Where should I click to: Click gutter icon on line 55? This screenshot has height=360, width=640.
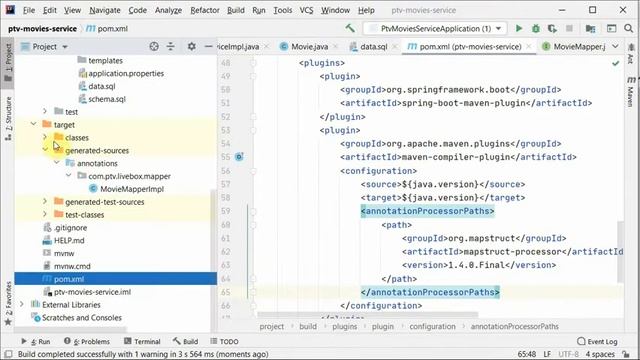coord(239,157)
